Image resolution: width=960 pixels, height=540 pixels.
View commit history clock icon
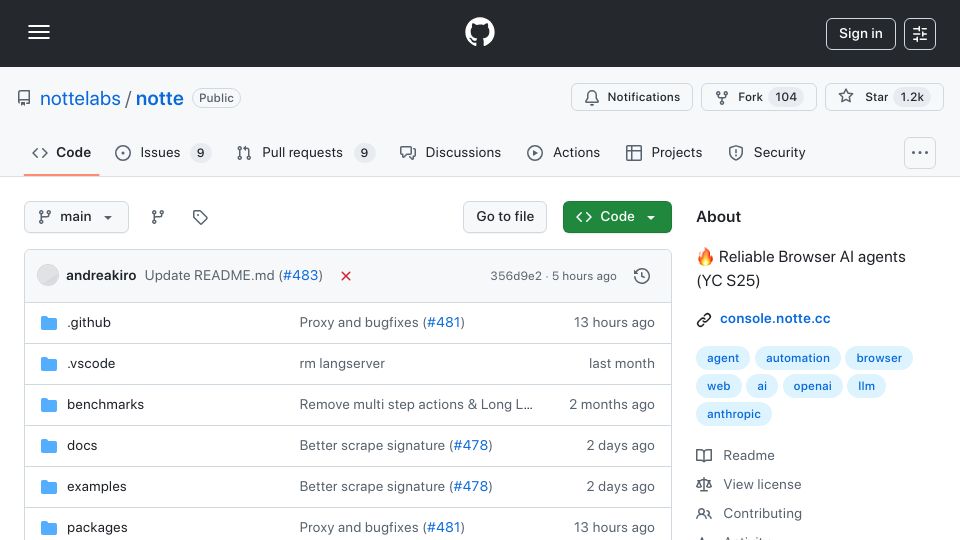642,276
